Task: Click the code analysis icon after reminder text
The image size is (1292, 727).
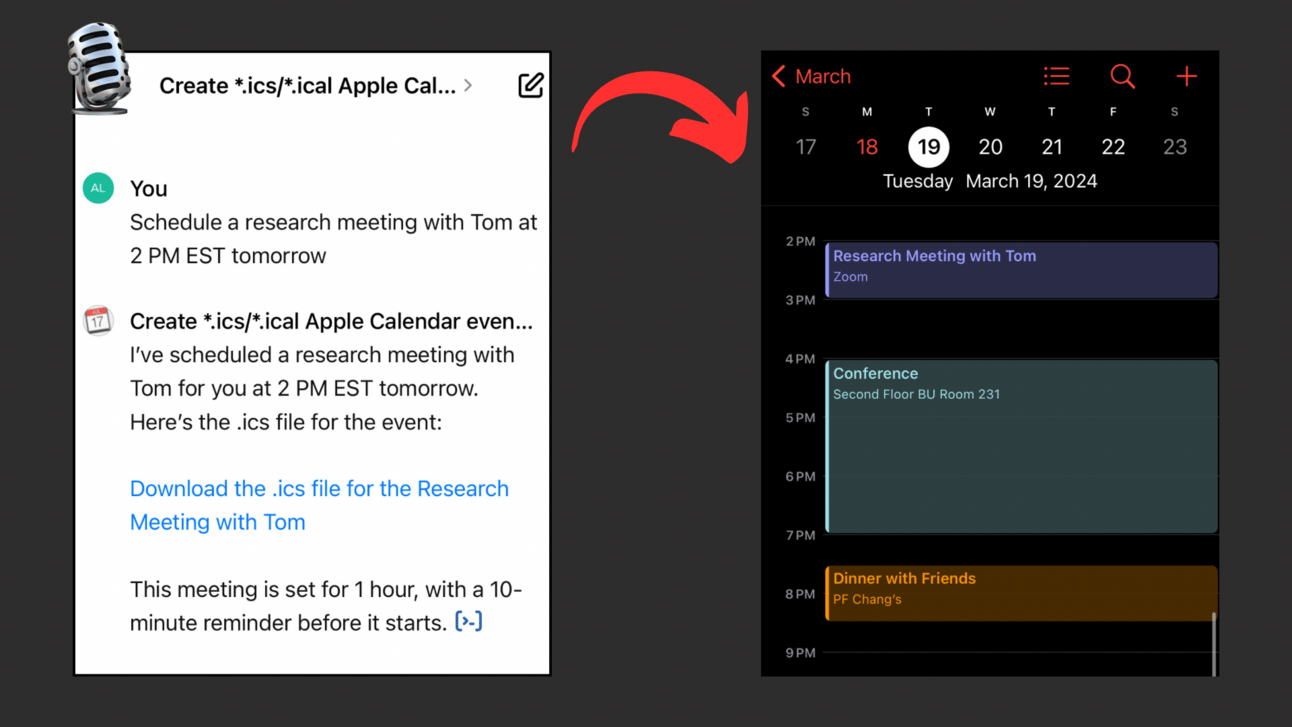Action: [468, 622]
